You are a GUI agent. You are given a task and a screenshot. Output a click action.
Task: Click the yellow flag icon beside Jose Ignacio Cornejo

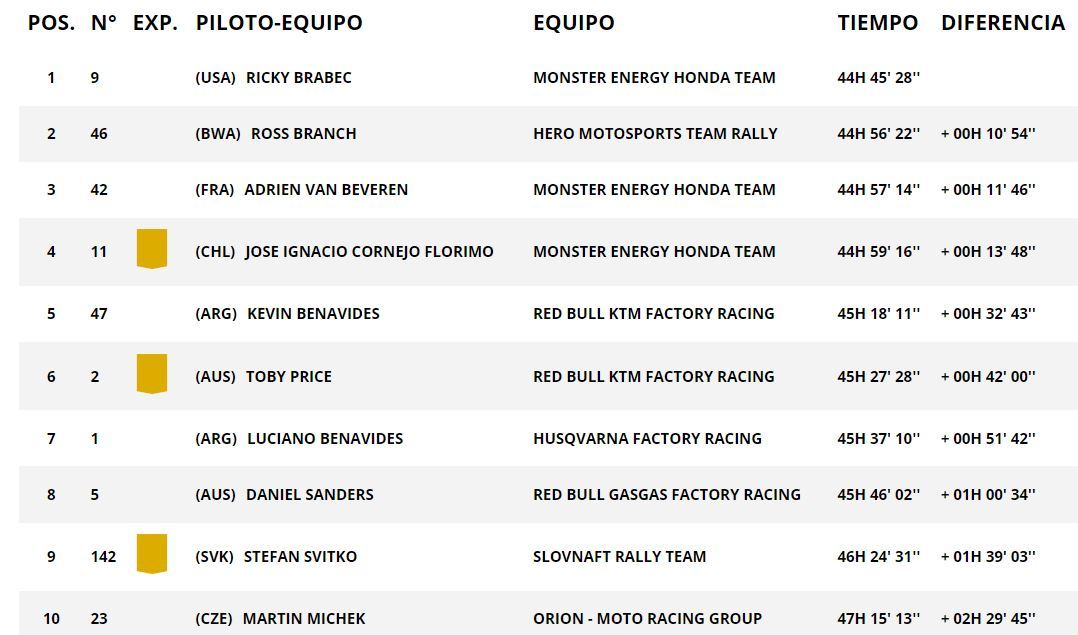(x=151, y=249)
